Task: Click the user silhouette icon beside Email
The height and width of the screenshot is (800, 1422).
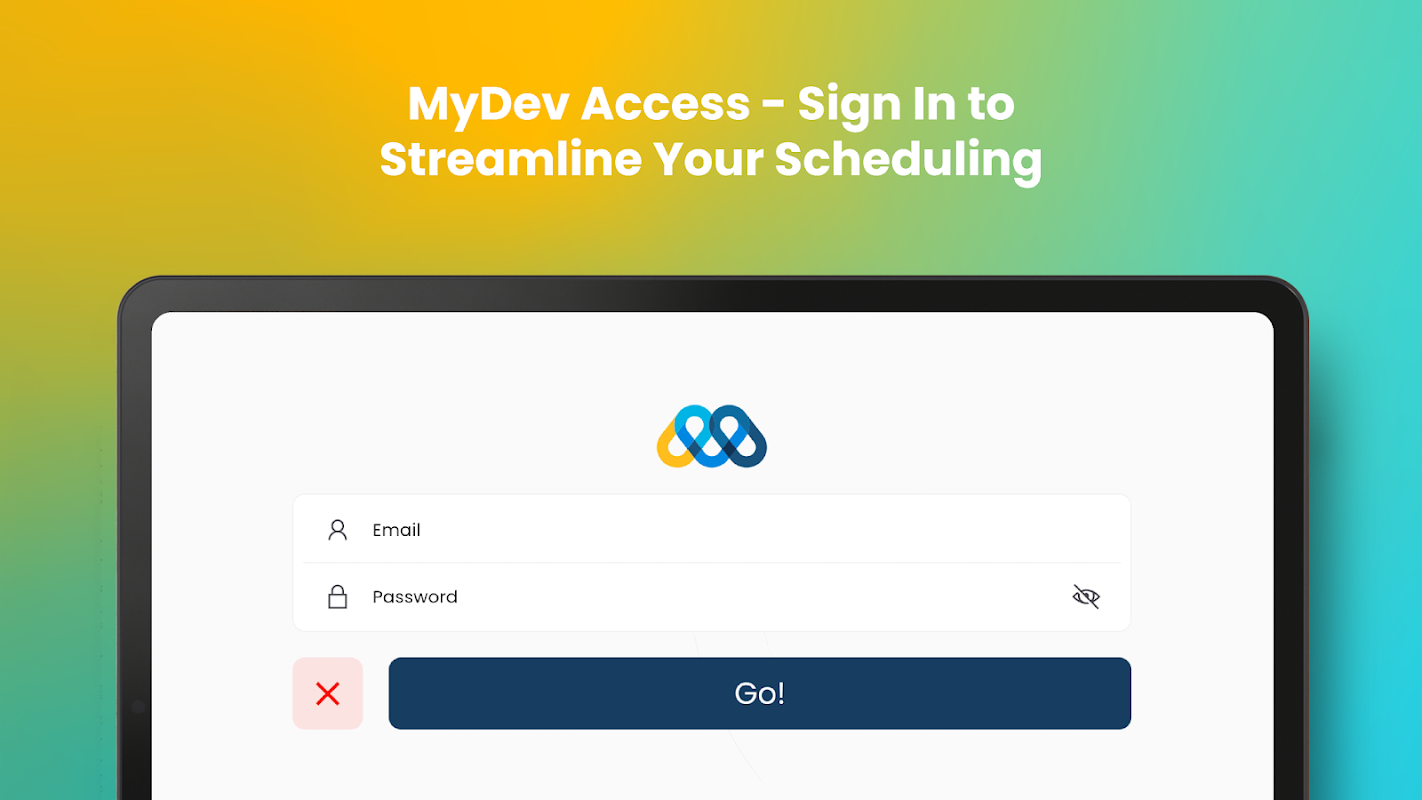Action: pyautogui.click(x=337, y=530)
